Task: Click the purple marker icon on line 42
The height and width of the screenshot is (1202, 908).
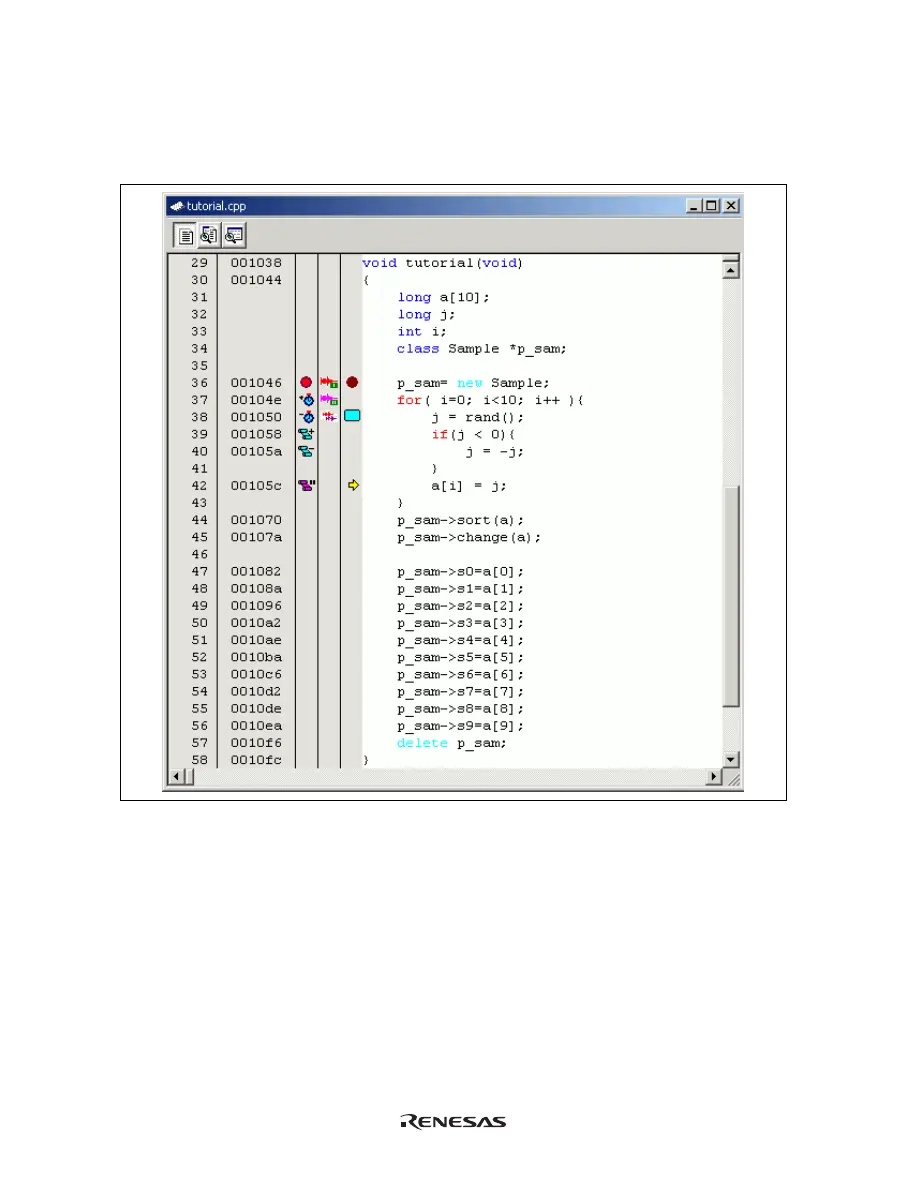Action: 307,485
